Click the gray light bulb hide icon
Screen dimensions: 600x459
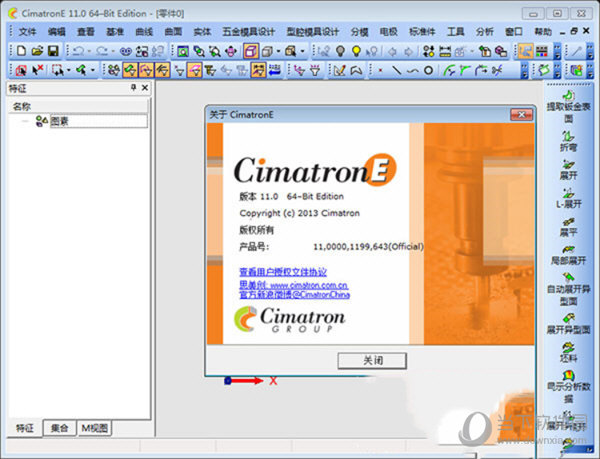(340, 51)
